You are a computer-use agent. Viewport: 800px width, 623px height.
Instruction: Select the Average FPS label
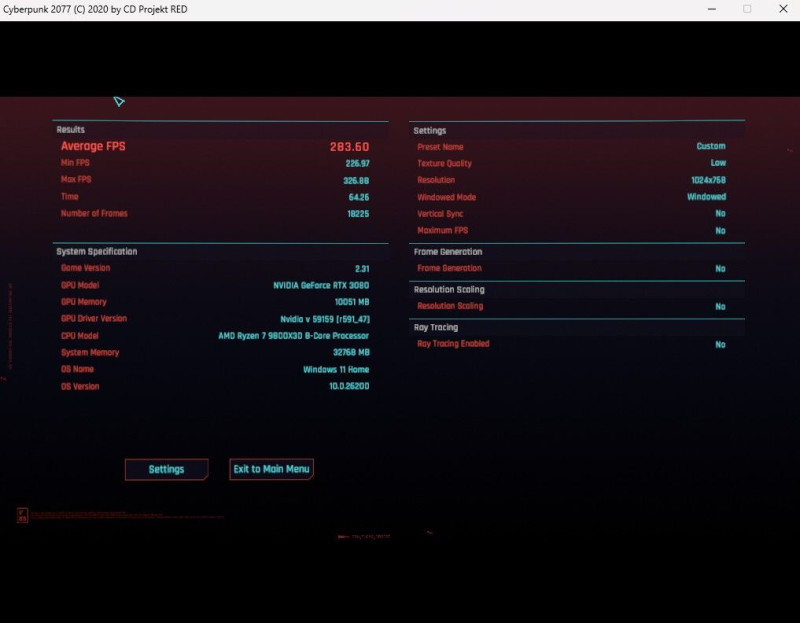tap(93, 146)
